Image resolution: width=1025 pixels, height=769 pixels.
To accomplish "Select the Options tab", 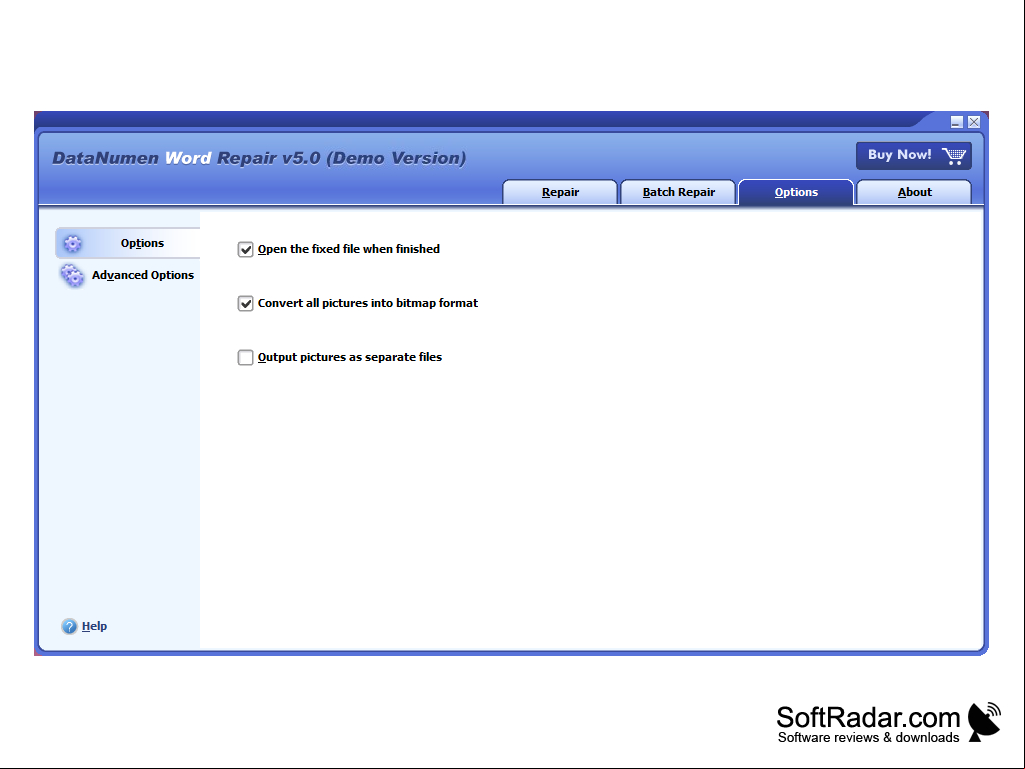I will pos(796,192).
